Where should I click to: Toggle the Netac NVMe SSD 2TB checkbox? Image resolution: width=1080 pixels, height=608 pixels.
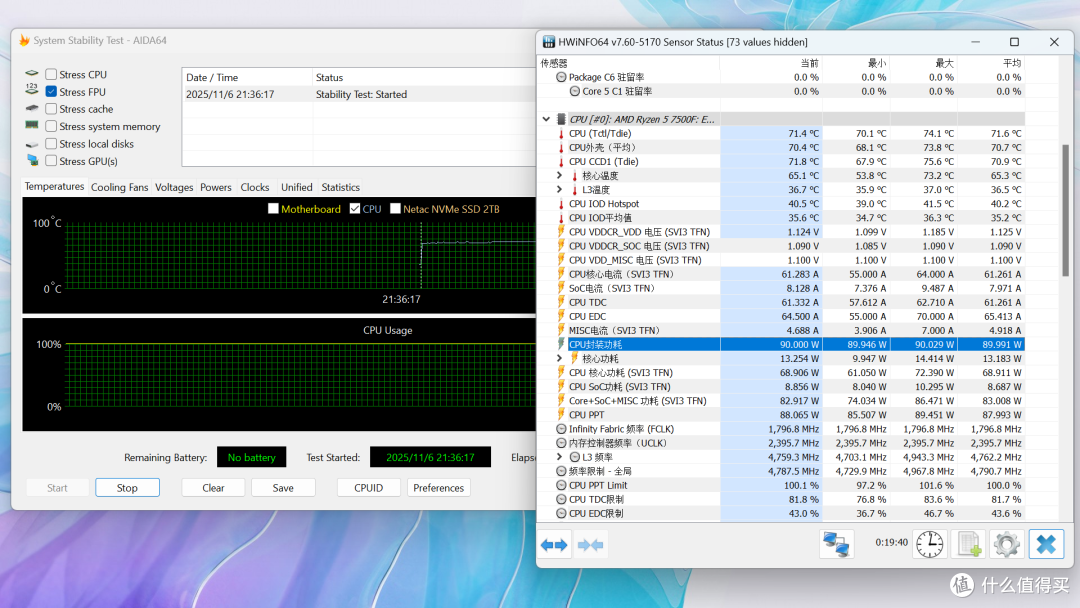click(x=395, y=209)
